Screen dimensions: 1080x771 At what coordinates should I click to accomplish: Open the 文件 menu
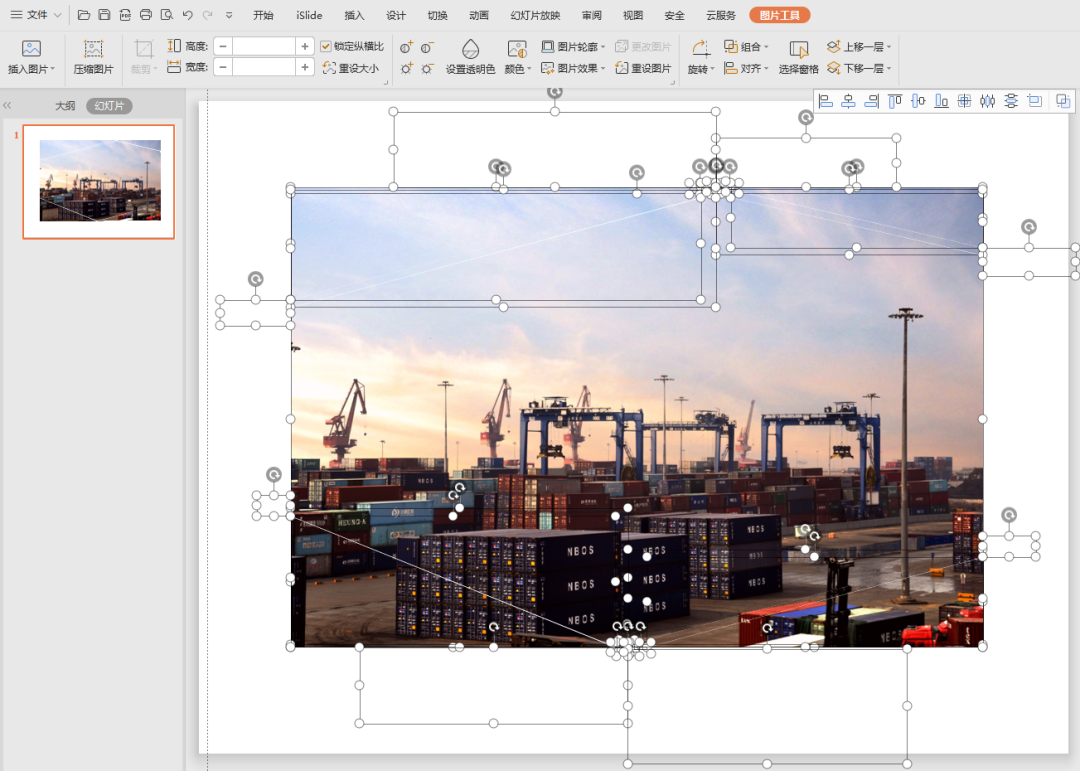[x=36, y=14]
